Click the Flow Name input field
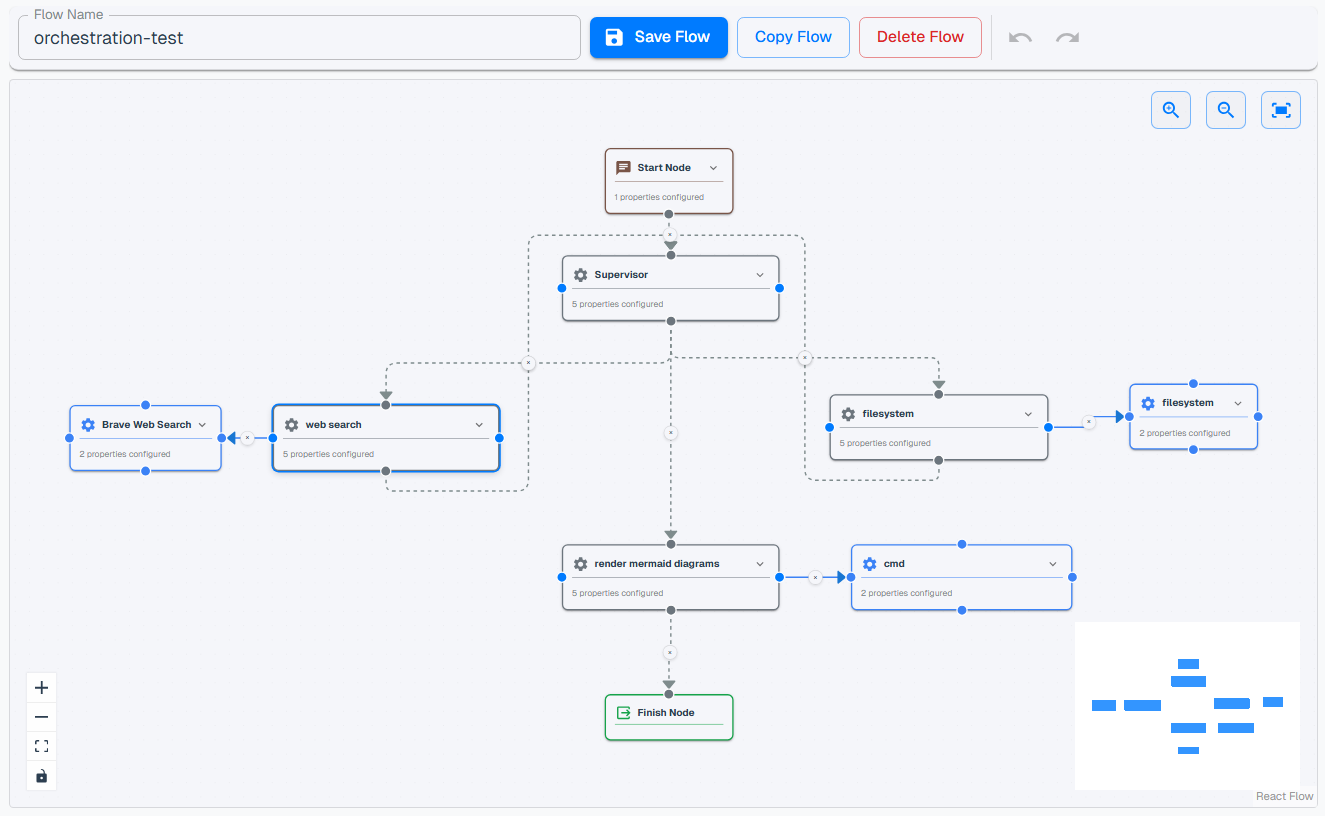The image size is (1325, 816). (x=299, y=38)
